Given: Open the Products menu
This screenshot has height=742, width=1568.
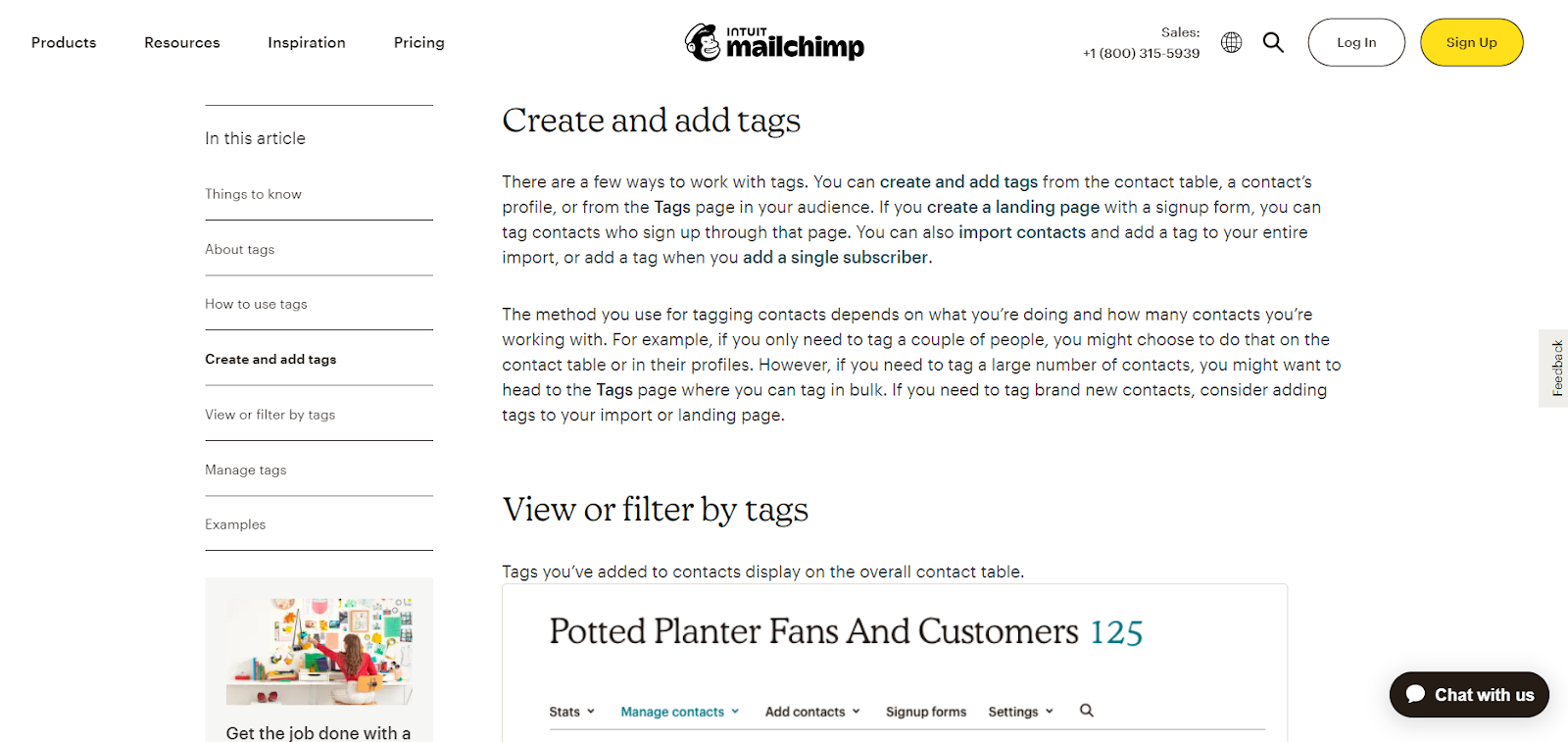Looking at the screenshot, I should coord(64,42).
